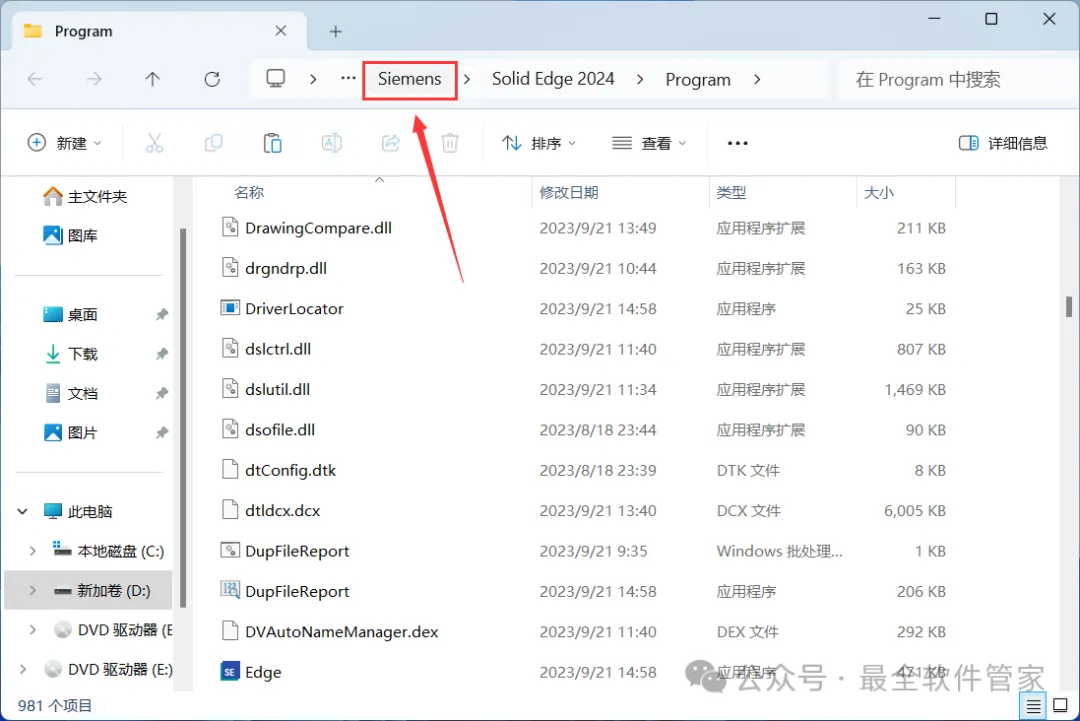Click the DupFileReport batch file icon
The width and height of the screenshot is (1080, 721).
click(230, 550)
